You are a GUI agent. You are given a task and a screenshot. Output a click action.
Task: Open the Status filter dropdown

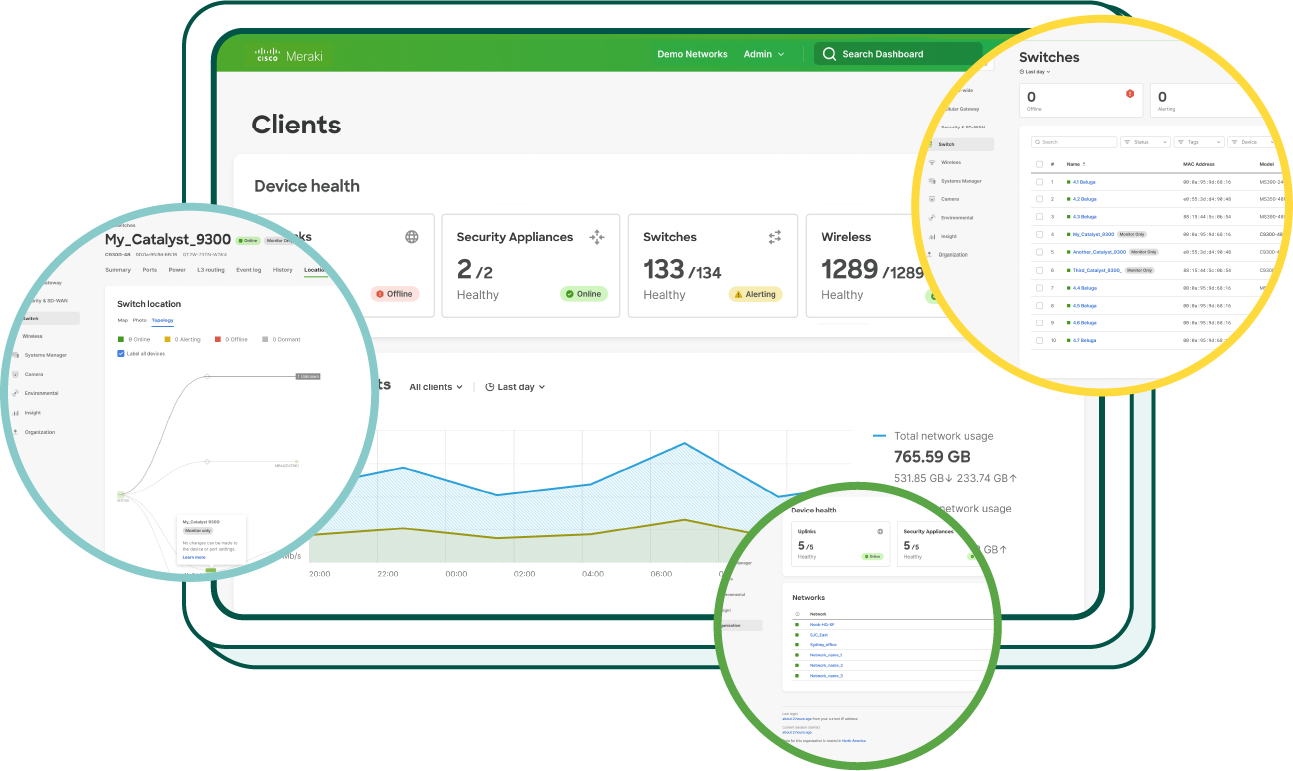pyautogui.click(x=1145, y=142)
